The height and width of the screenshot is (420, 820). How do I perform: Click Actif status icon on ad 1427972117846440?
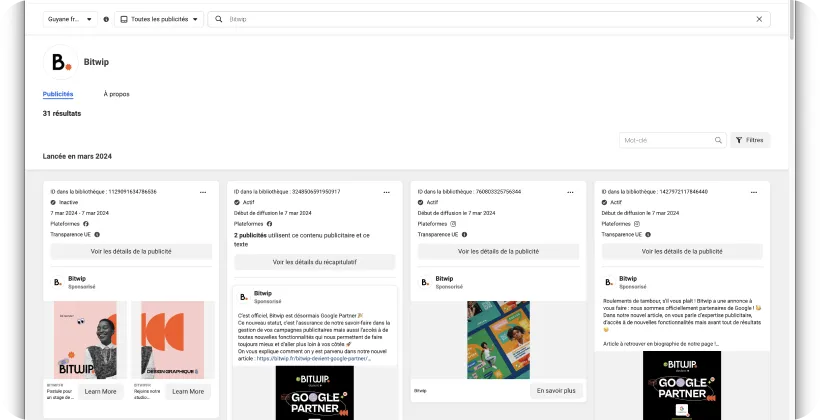604,202
